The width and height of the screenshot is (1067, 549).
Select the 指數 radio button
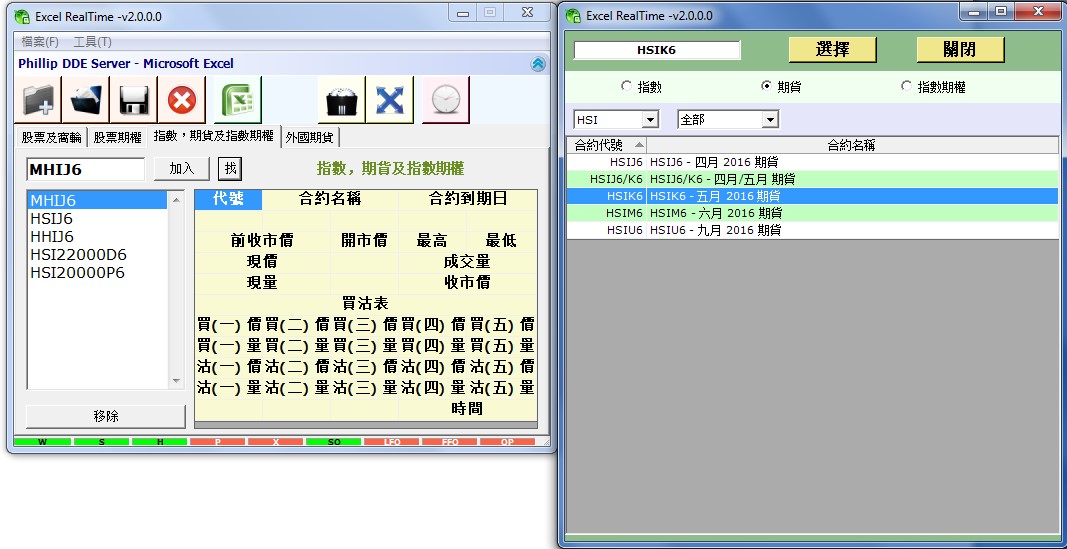coord(627,87)
